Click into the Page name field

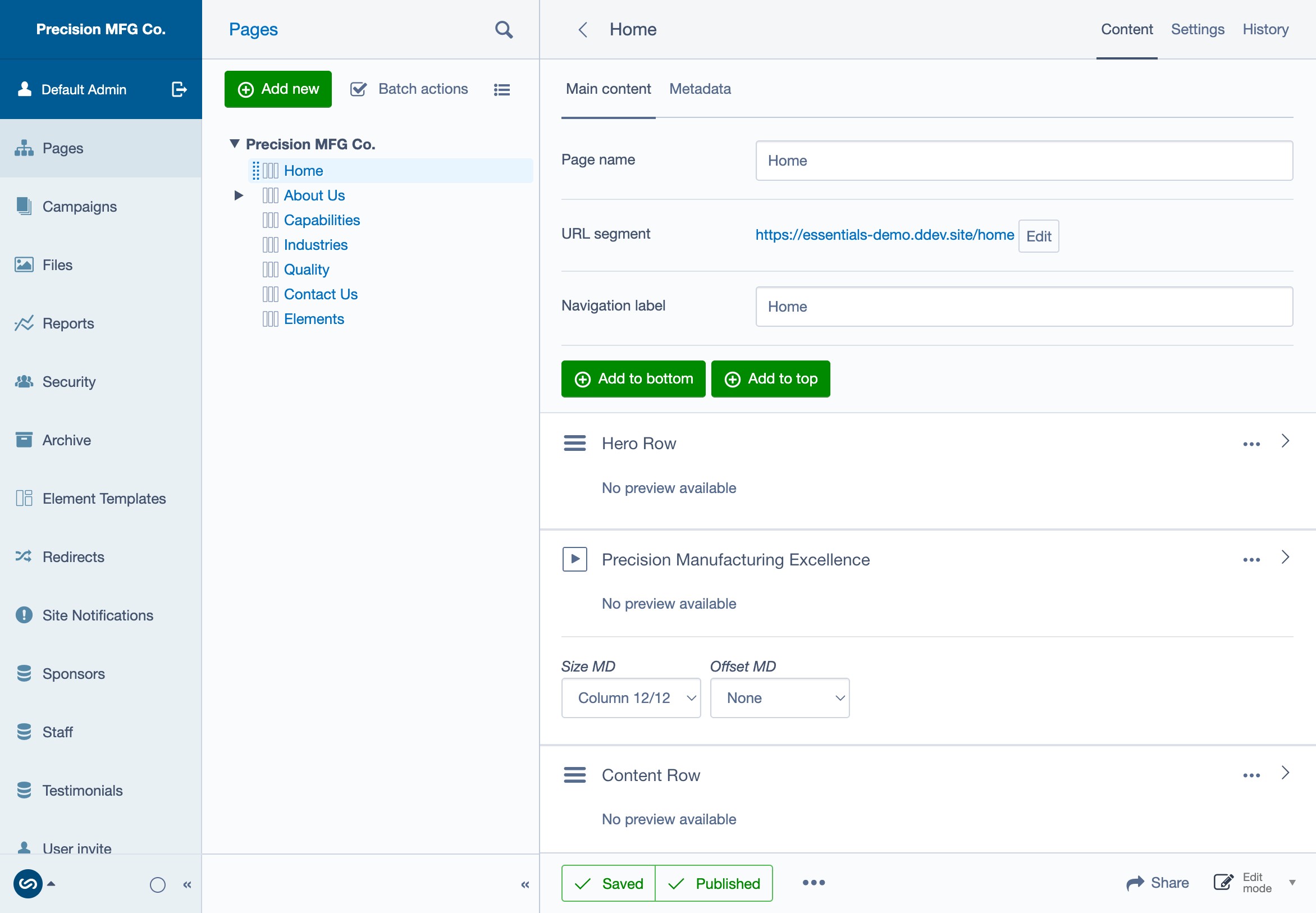[1023, 161]
